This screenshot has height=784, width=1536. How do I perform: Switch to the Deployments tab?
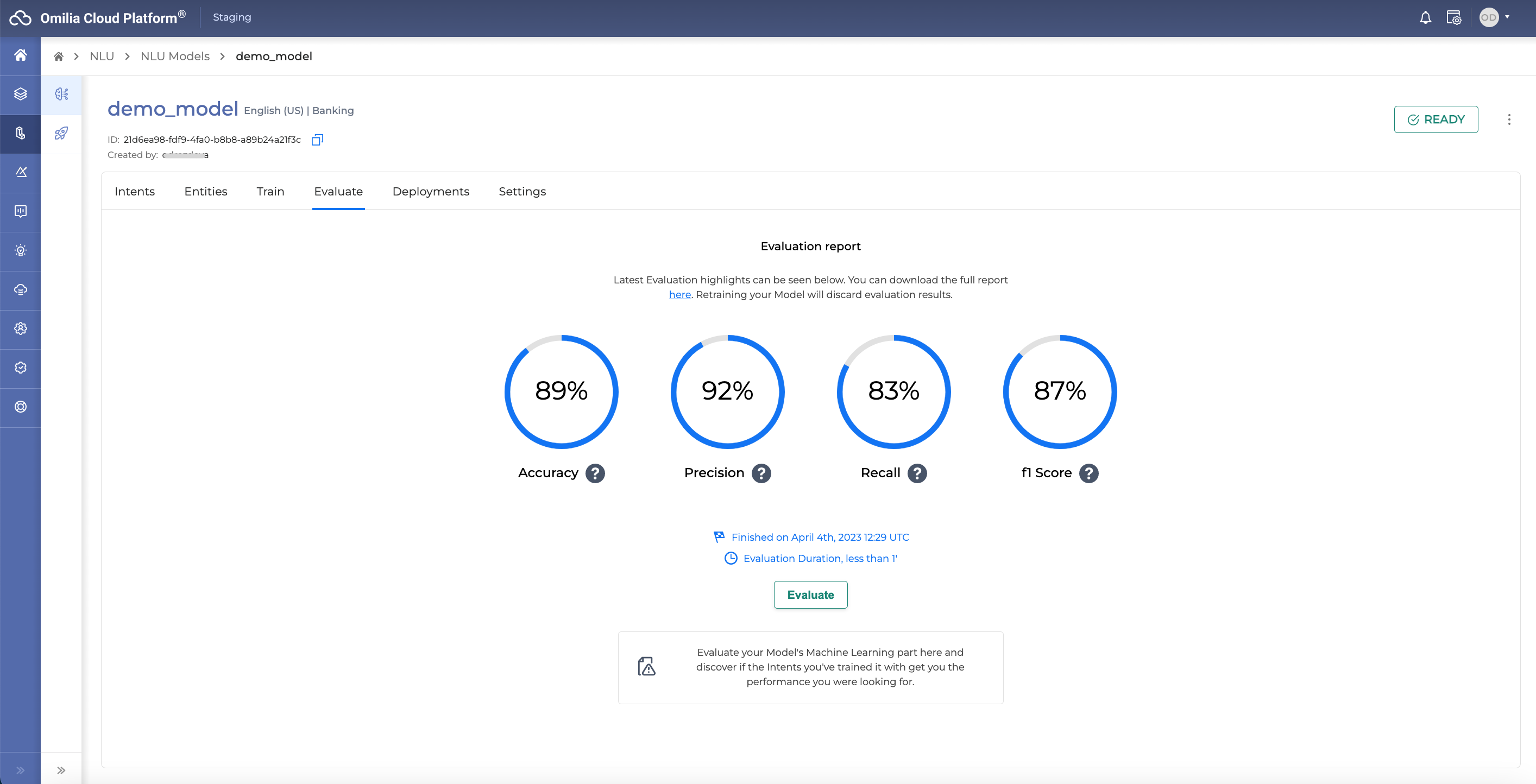click(431, 191)
